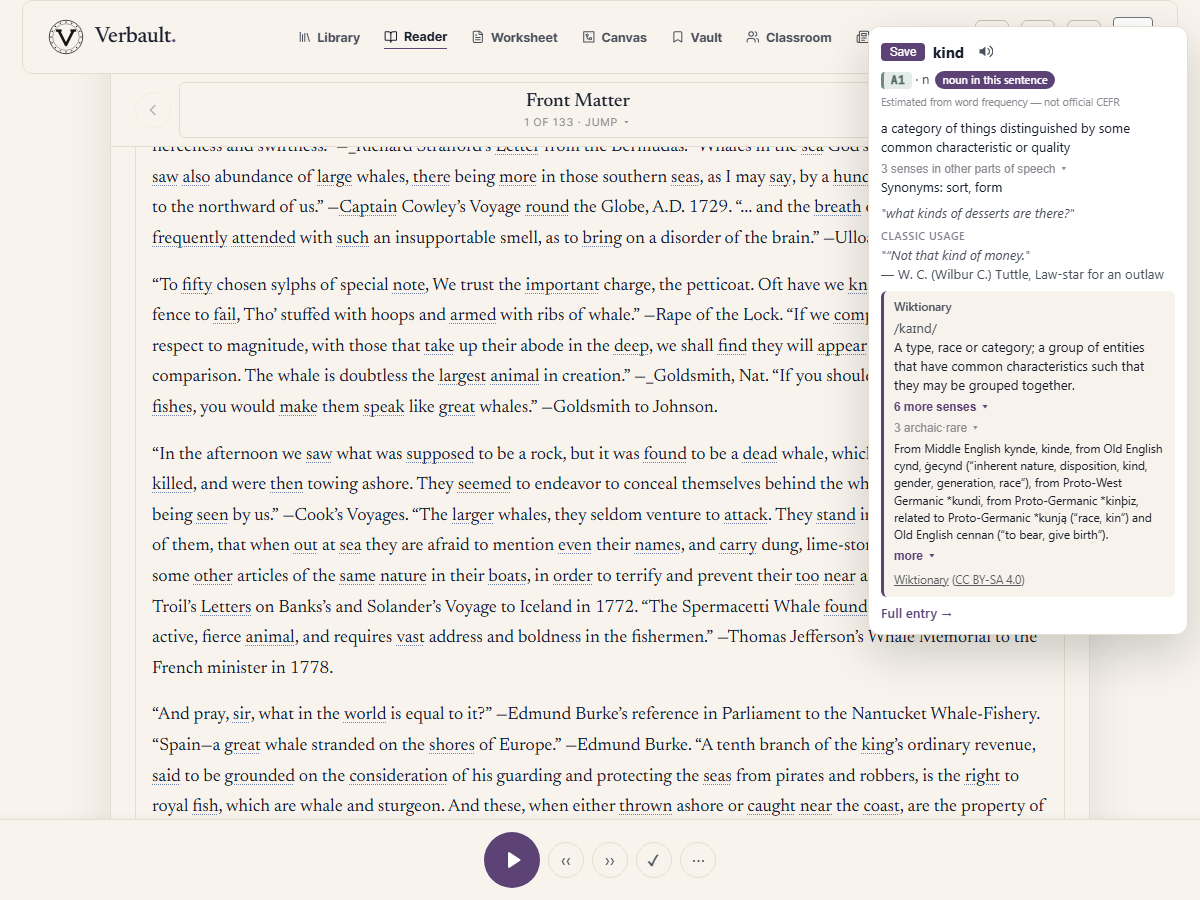Image resolution: width=1200 pixels, height=900 pixels.
Task: Open the Front Matter jump selector
Action: click(x=578, y=110)
